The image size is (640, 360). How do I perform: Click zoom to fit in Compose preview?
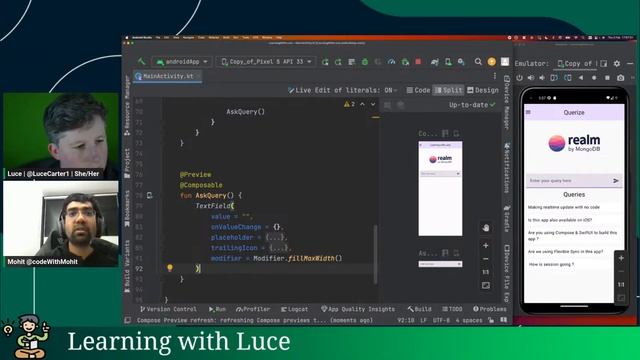click(x=486, y=285)
